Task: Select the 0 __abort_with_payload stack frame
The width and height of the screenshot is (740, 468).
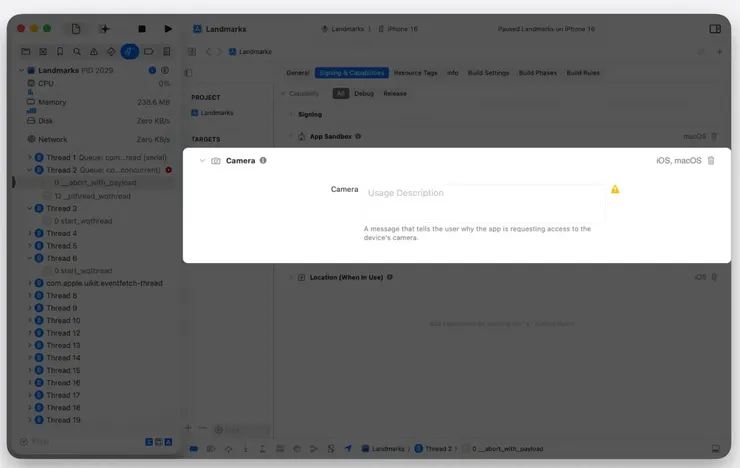Action: coord(95,183)
